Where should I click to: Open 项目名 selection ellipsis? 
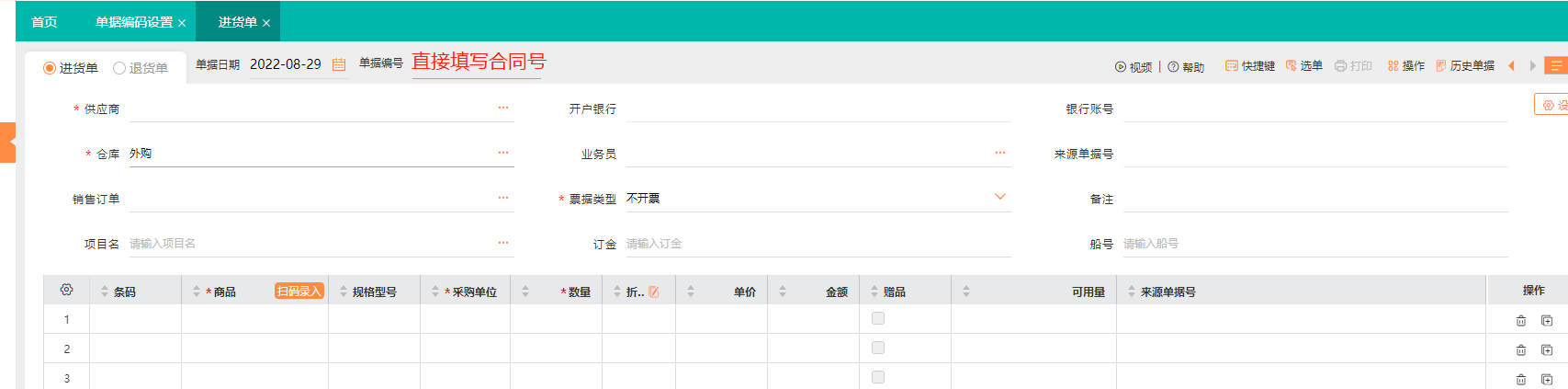pos(503,243)
